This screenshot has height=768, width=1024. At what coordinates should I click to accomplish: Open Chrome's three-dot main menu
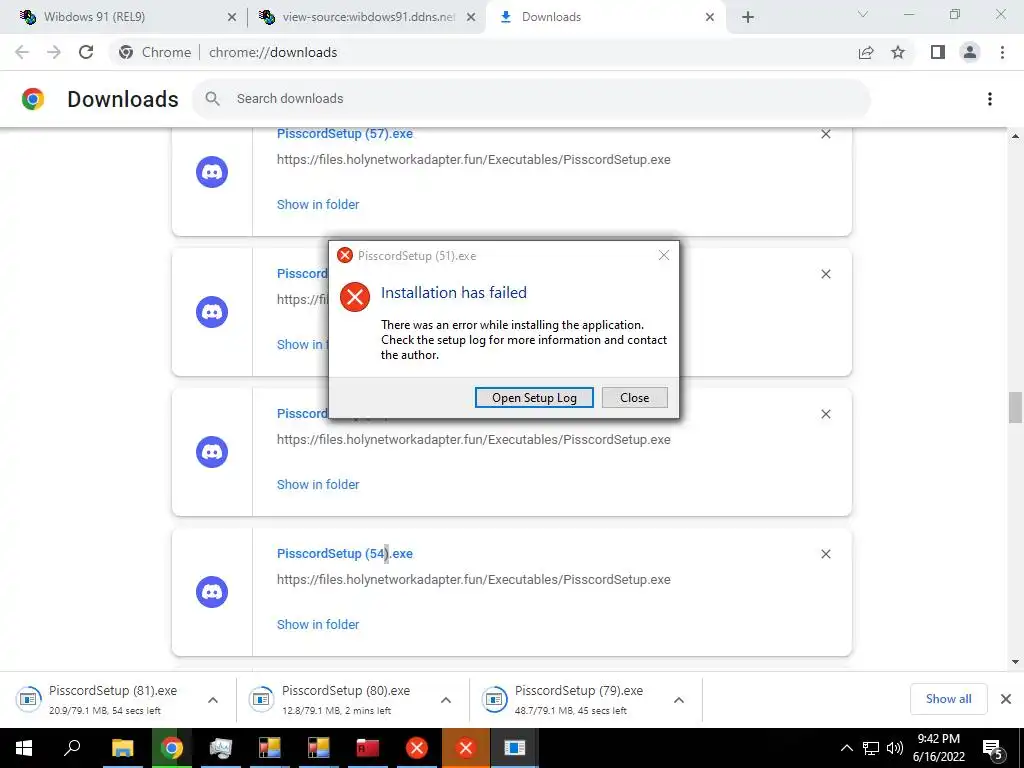[1002, 52]
